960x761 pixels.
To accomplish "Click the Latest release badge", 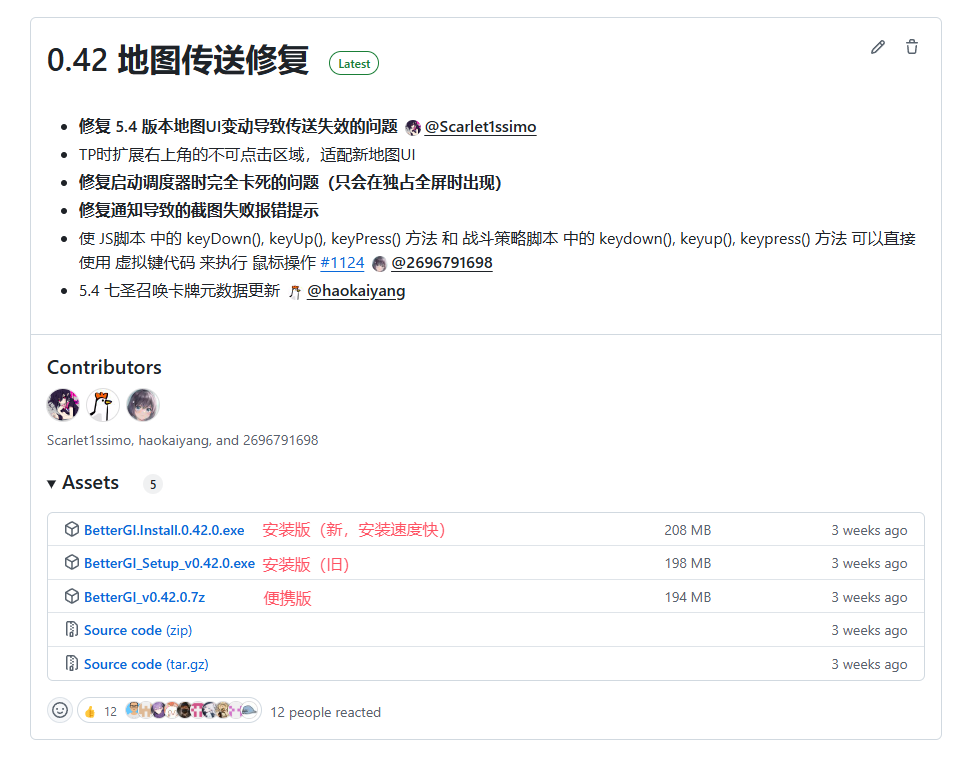I will (354, 64).
